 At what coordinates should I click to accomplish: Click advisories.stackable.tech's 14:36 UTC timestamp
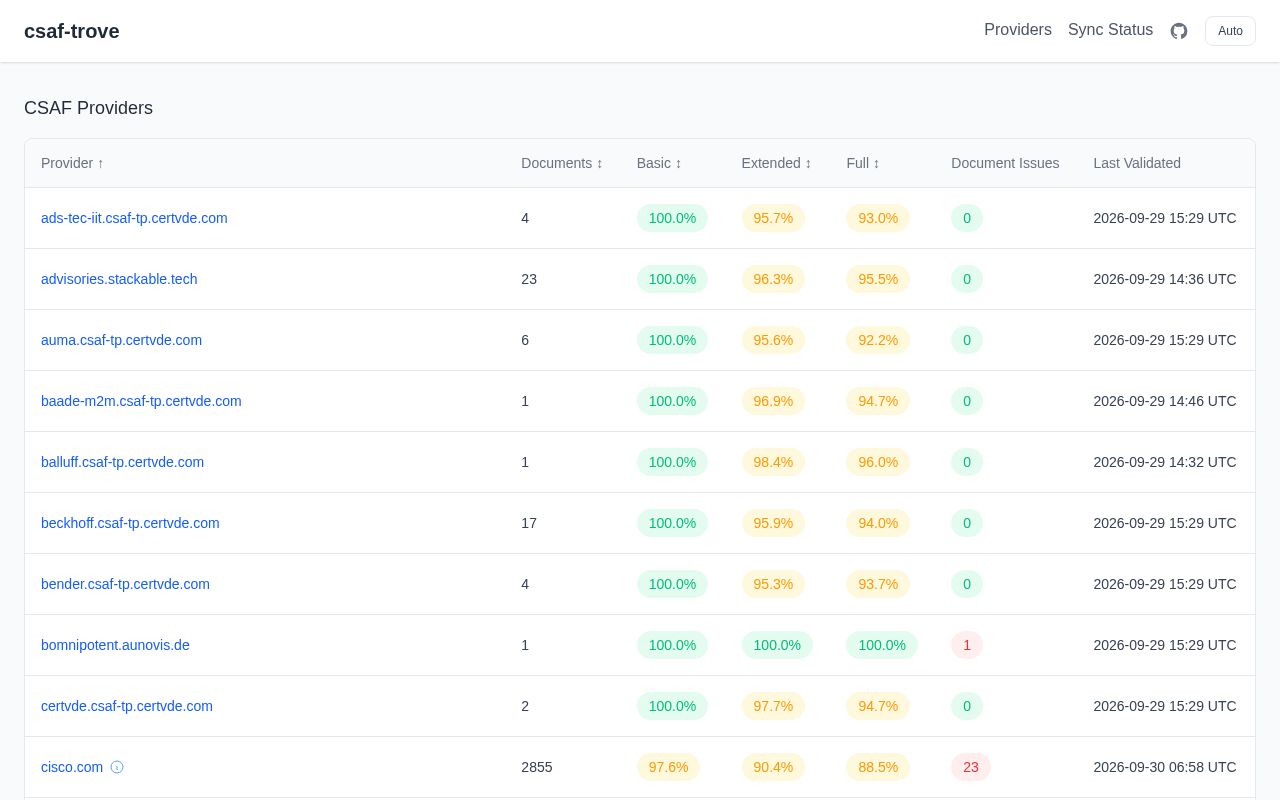1165,279
